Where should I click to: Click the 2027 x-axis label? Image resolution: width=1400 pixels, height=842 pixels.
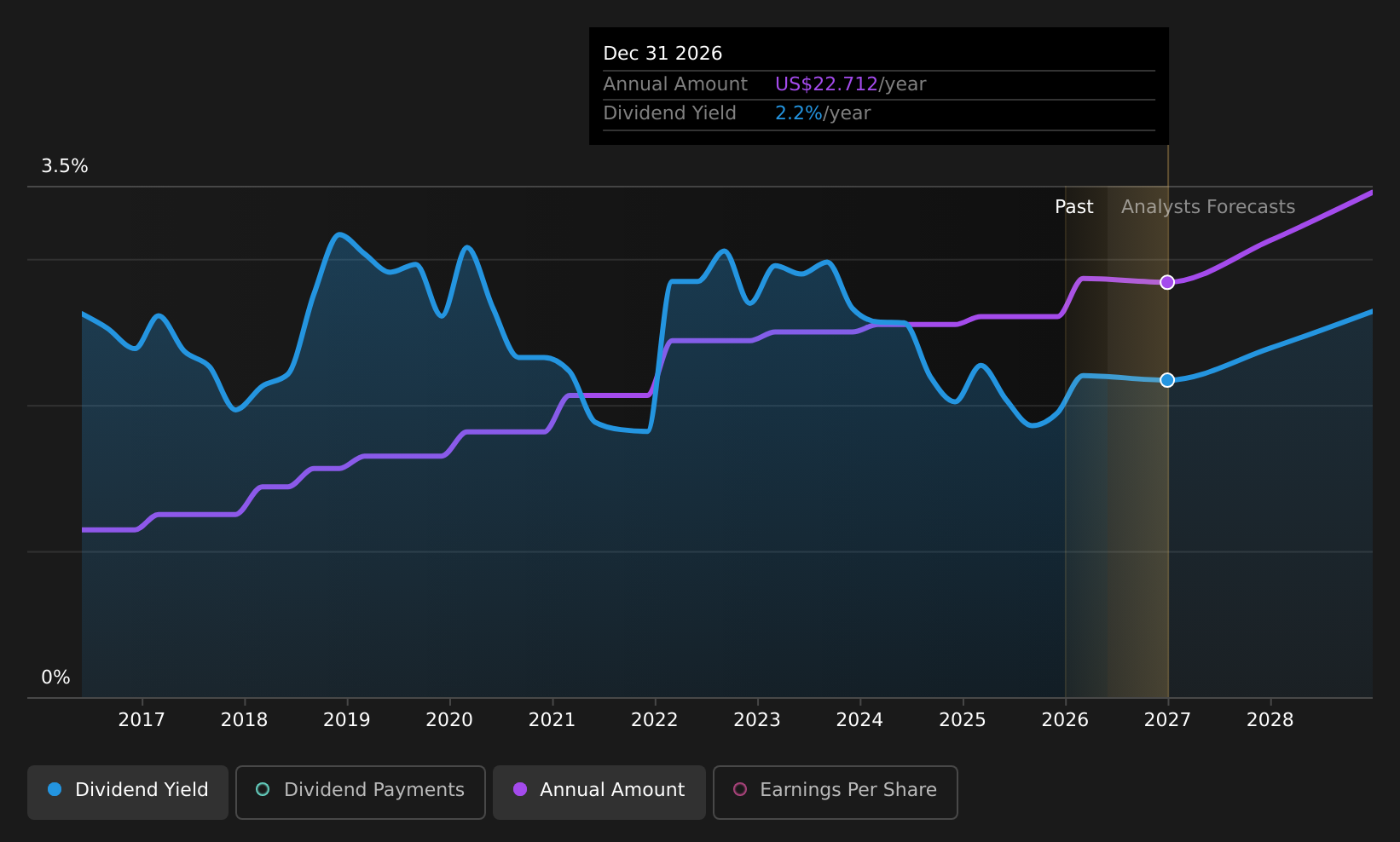point(1167,720)
